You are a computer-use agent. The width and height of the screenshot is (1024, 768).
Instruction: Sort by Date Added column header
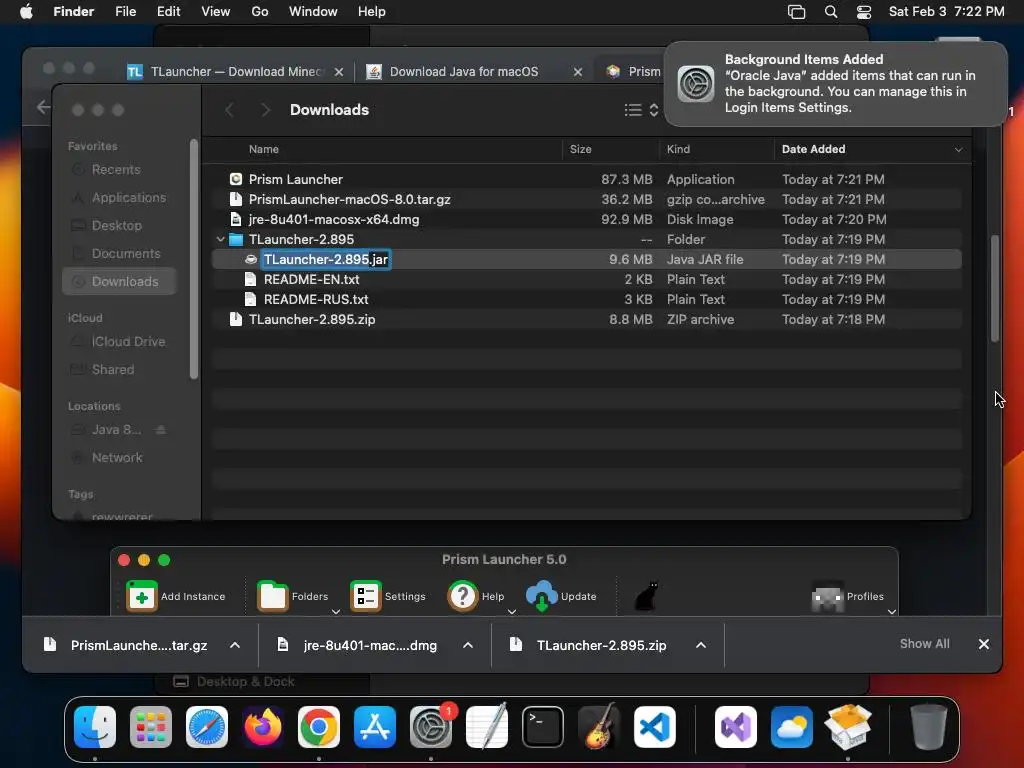coord(813,149)
